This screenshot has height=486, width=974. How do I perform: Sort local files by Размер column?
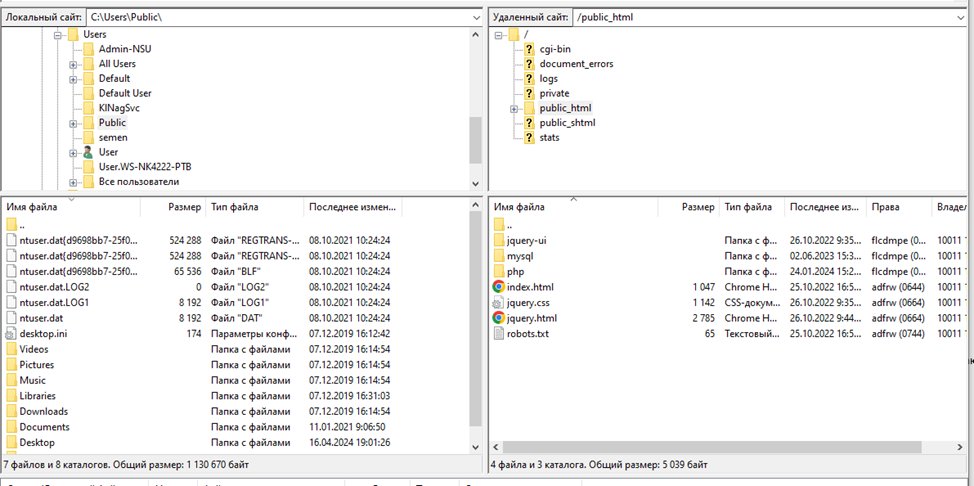tap(184, 207)
